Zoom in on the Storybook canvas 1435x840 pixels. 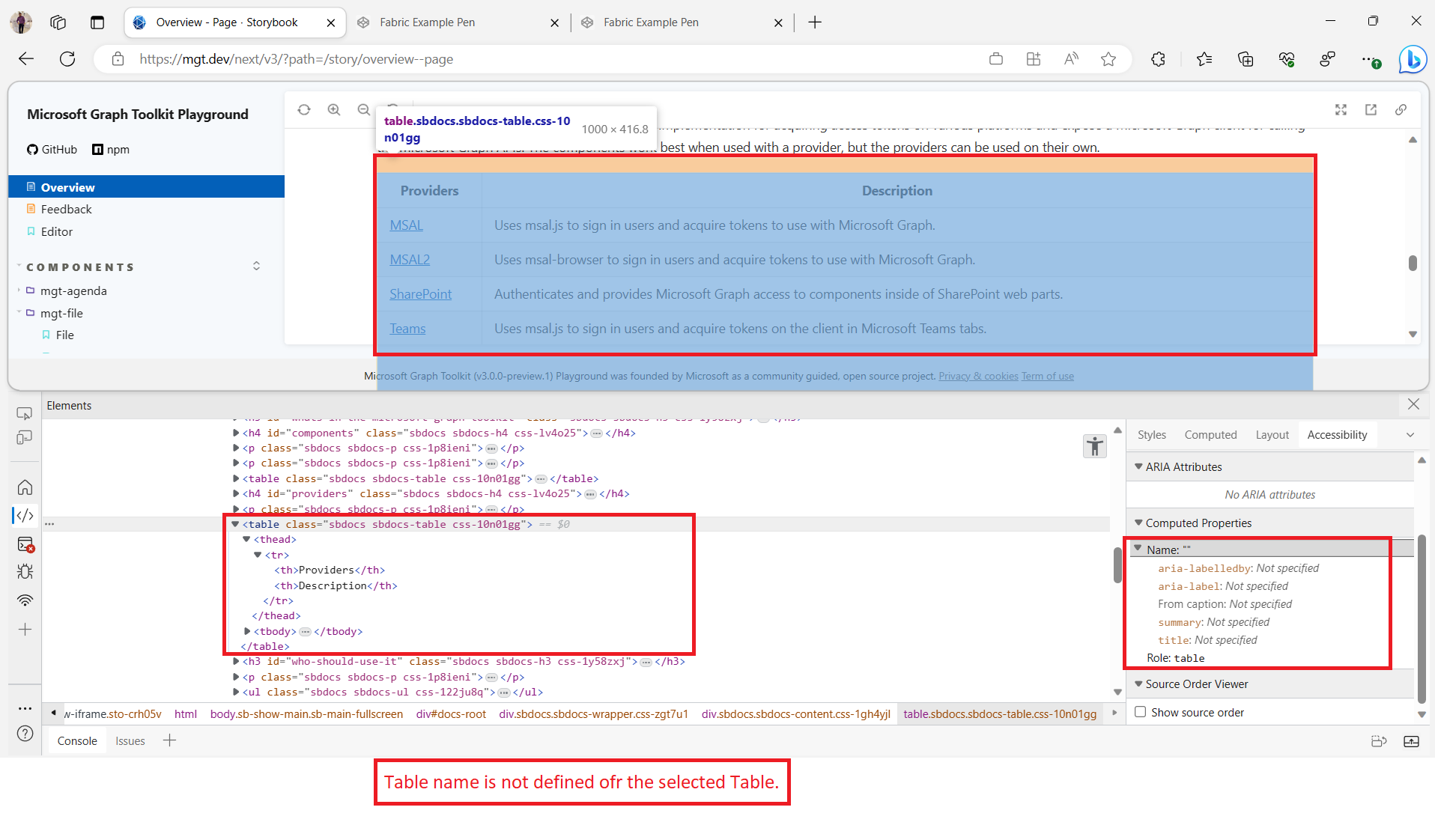click(x=333, y=109)
